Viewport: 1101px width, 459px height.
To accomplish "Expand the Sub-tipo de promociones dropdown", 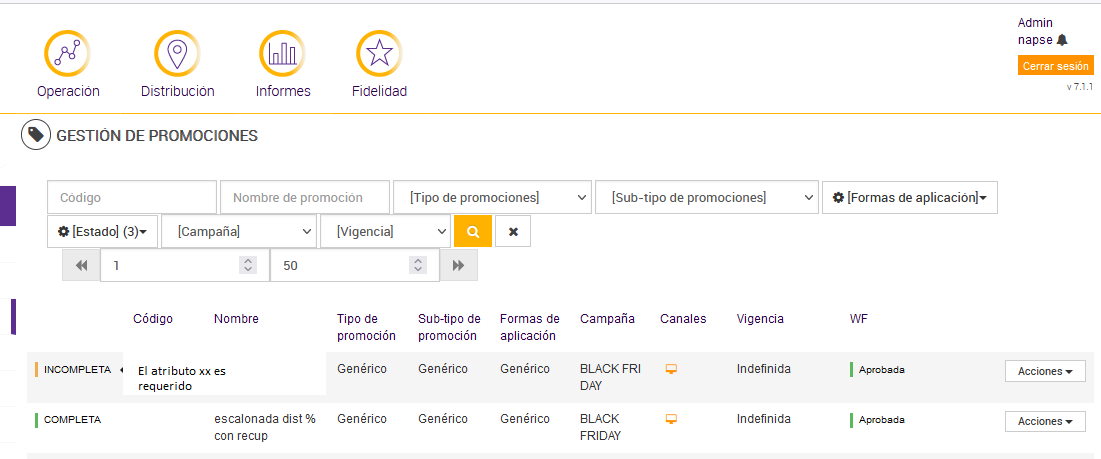I will coord(706,197).
